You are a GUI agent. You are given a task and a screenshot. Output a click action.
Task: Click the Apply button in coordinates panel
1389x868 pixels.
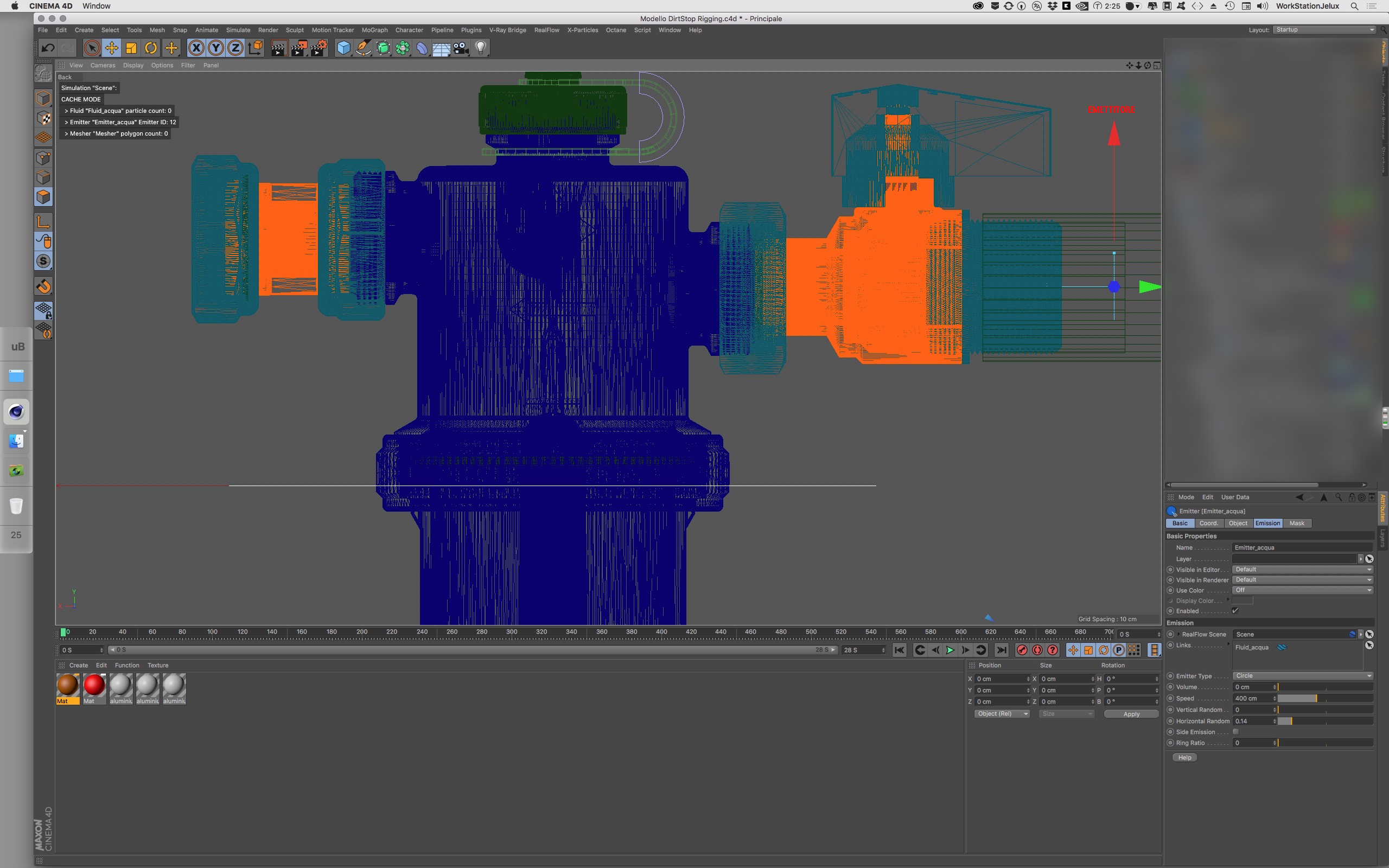coord(1131,714)
